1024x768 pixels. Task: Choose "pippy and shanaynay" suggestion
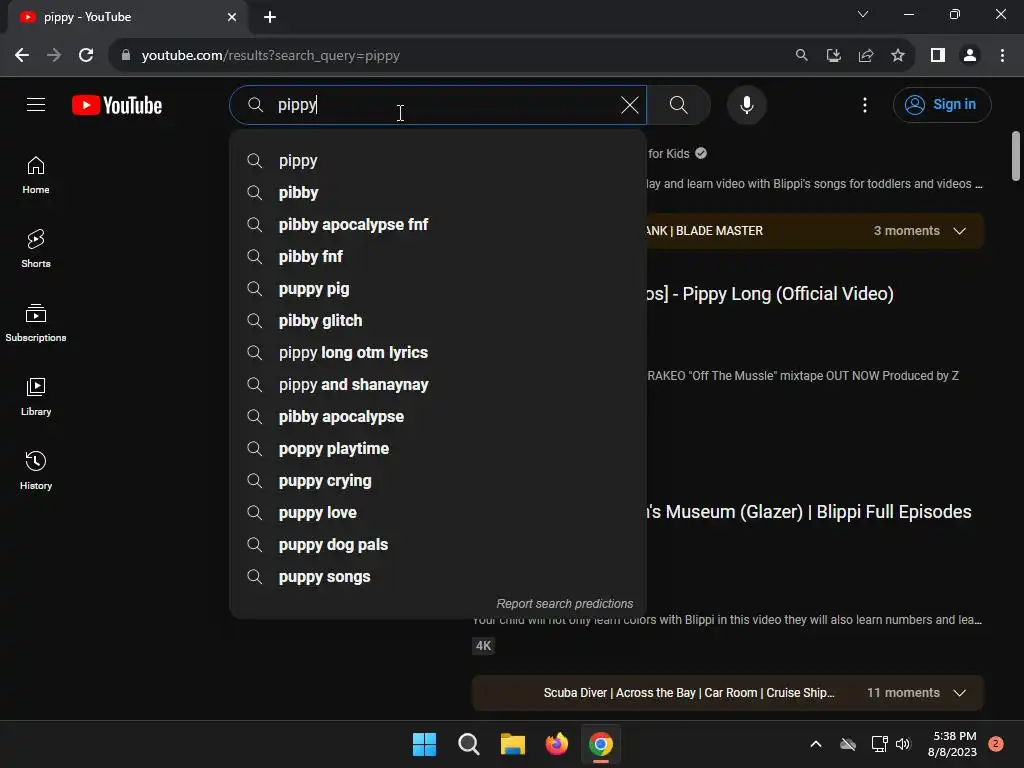click(x=438, y=385)
